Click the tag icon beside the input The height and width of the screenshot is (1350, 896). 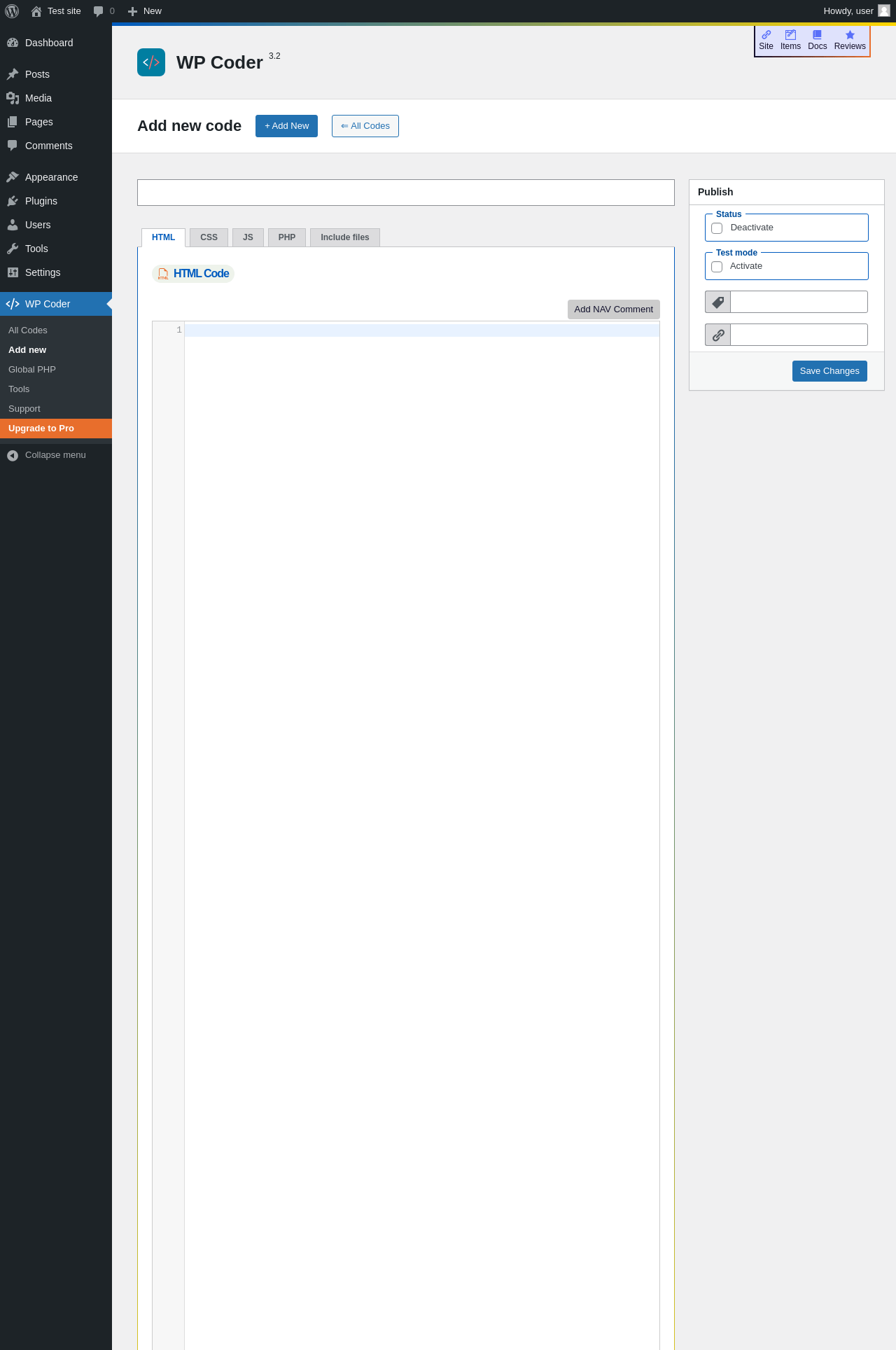point(718,302)
